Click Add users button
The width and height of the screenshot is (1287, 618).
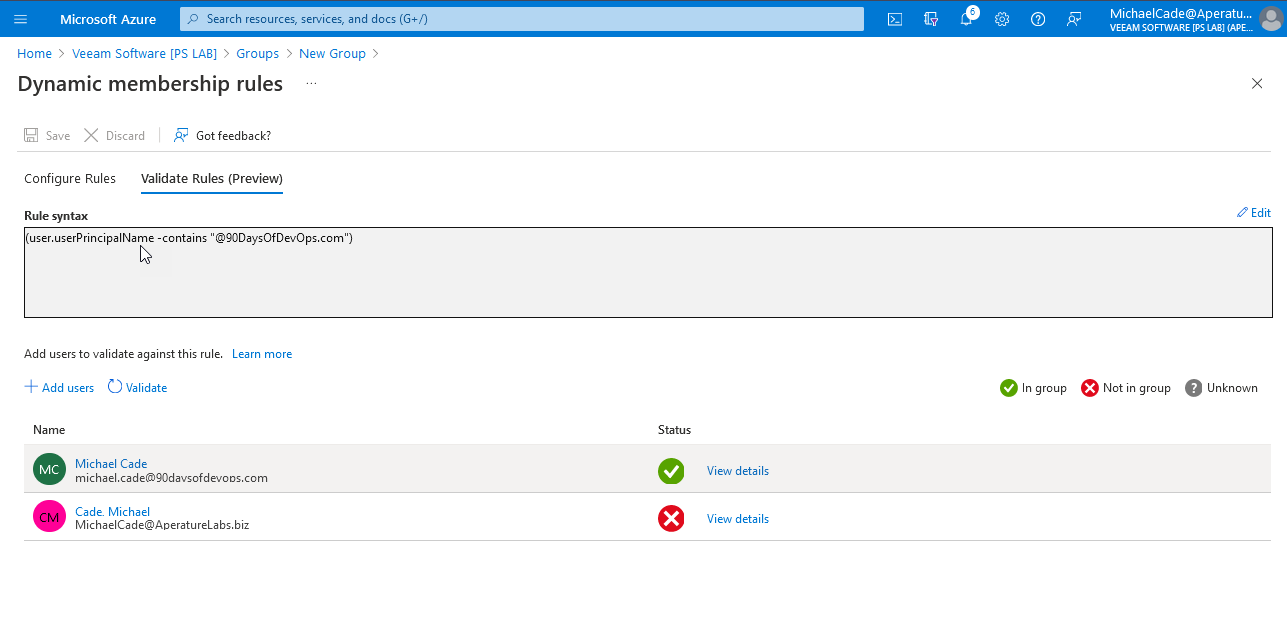coord(60,387)
